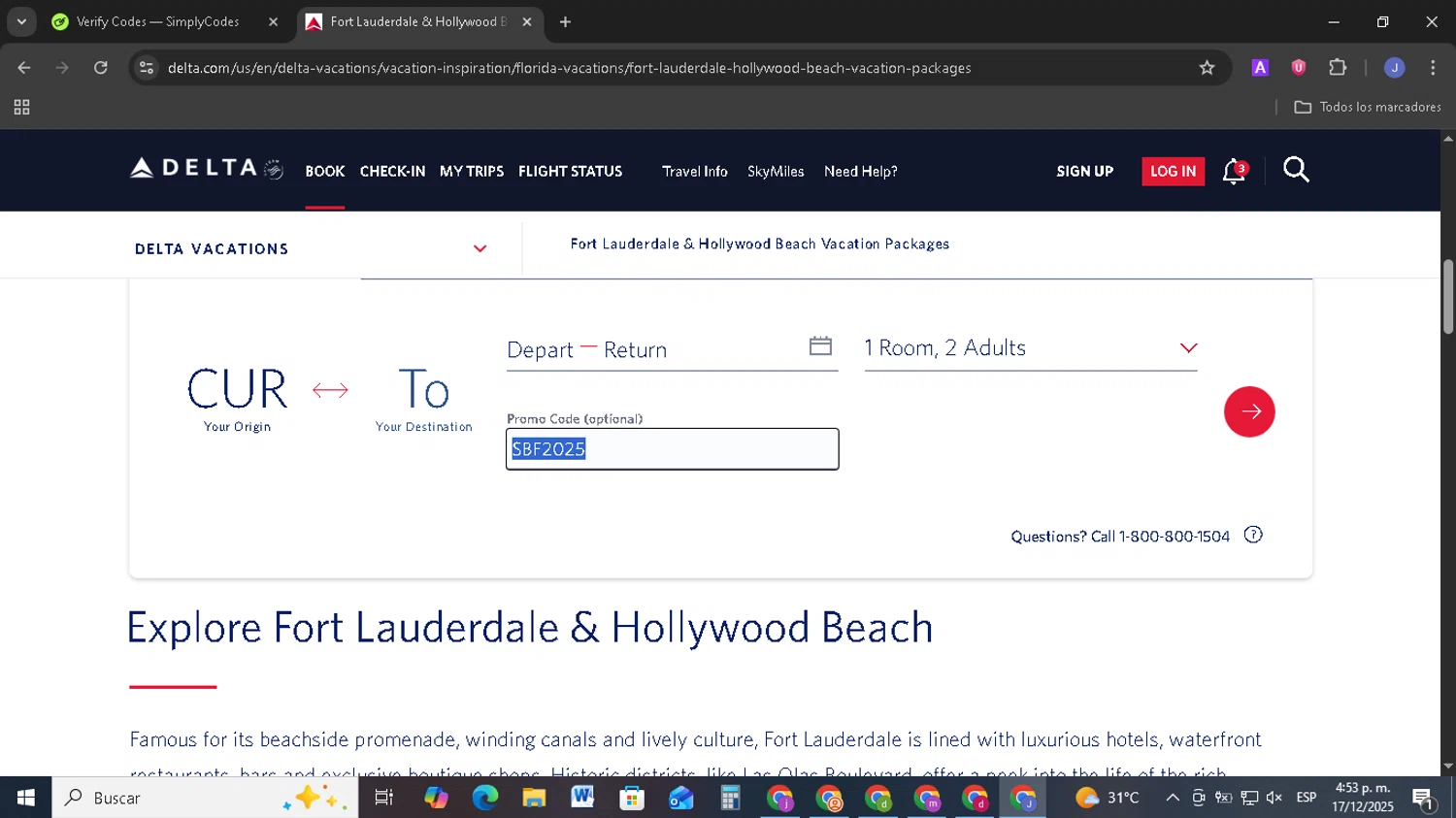1456x818 pixels.
Task: Expand the Delta Vacations dropdown
Action: click(x=480, y=249)
